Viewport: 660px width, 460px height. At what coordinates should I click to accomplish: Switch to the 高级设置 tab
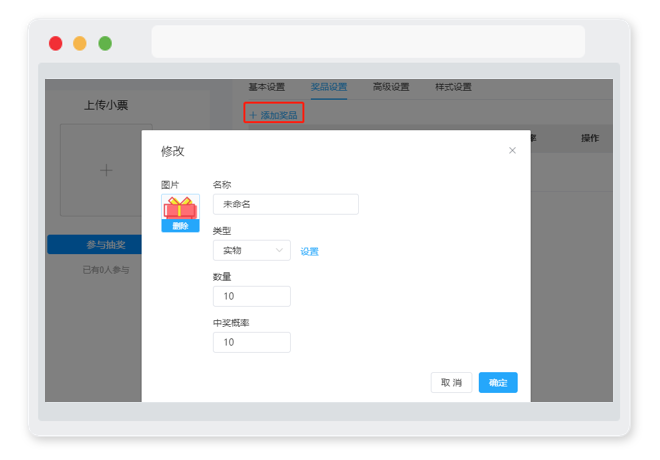click(x=391, y=87)
